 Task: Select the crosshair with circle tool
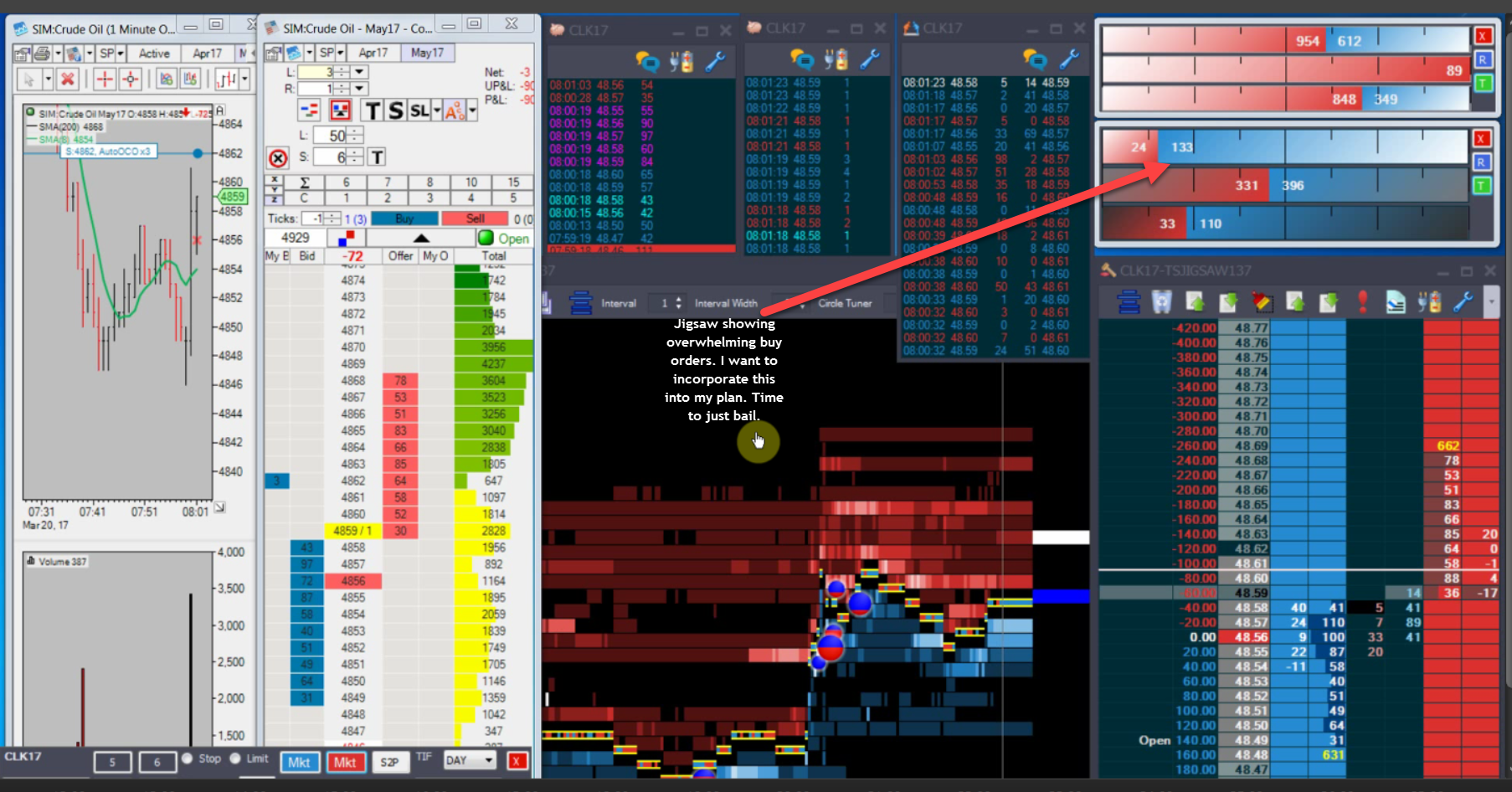pos(131,80)
